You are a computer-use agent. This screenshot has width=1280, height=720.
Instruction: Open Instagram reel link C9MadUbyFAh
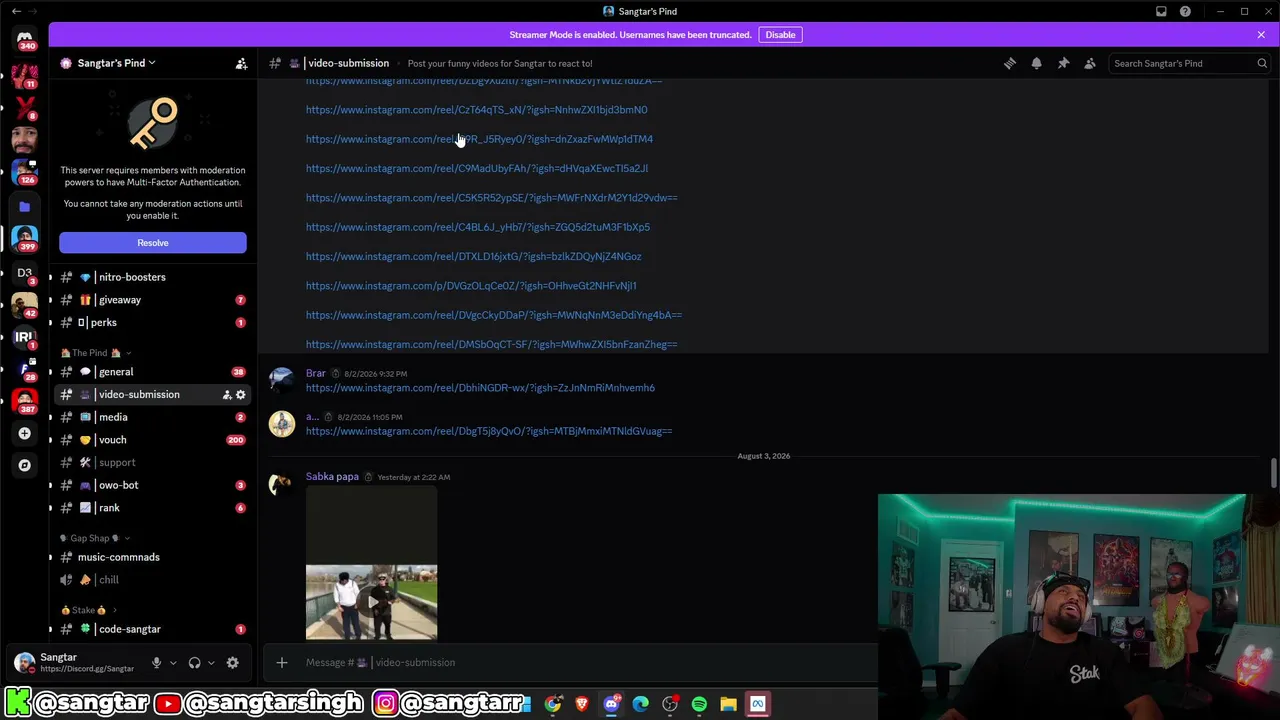(x=477, y=168)
